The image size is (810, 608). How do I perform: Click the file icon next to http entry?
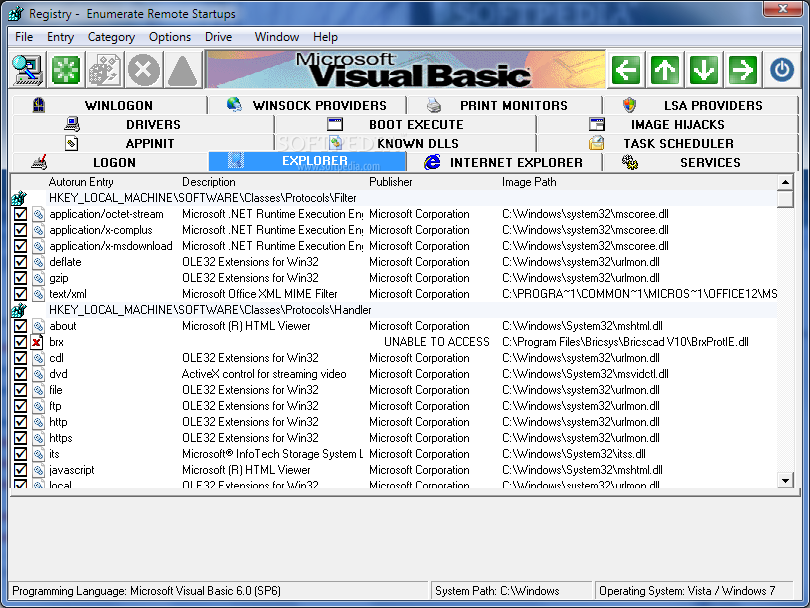[x=38, y=422]
